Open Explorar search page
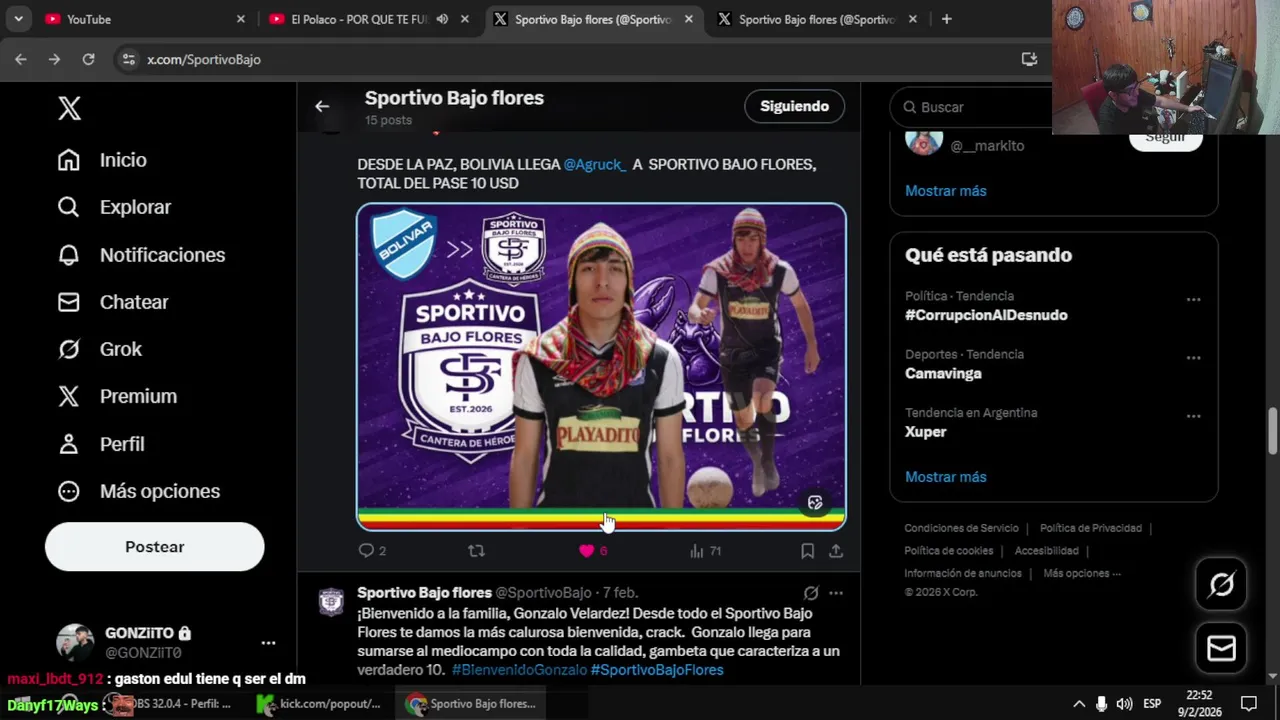 tap(114, 207)
